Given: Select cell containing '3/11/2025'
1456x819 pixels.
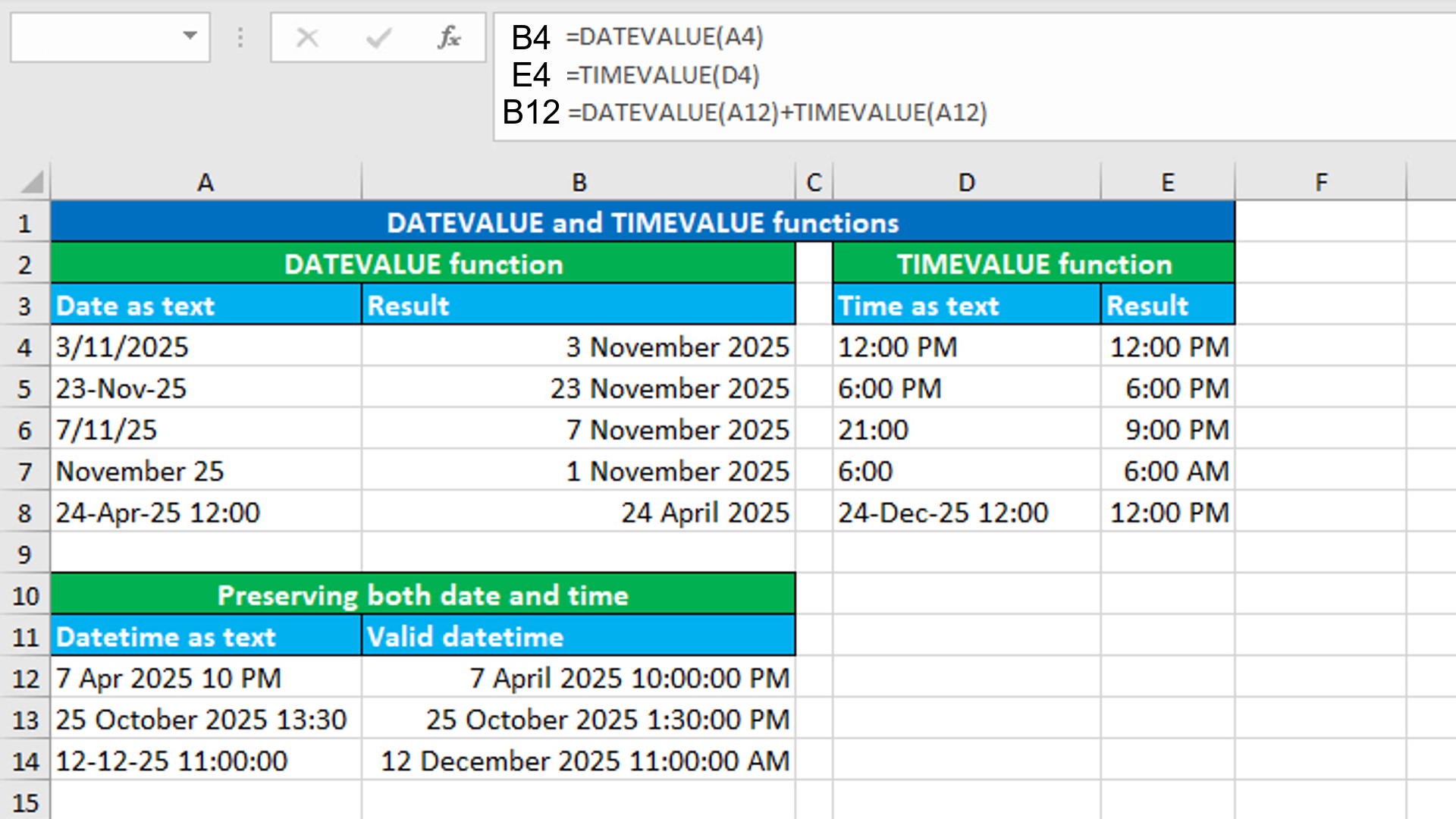Looking at the screenshot, I should coord(206,347).
